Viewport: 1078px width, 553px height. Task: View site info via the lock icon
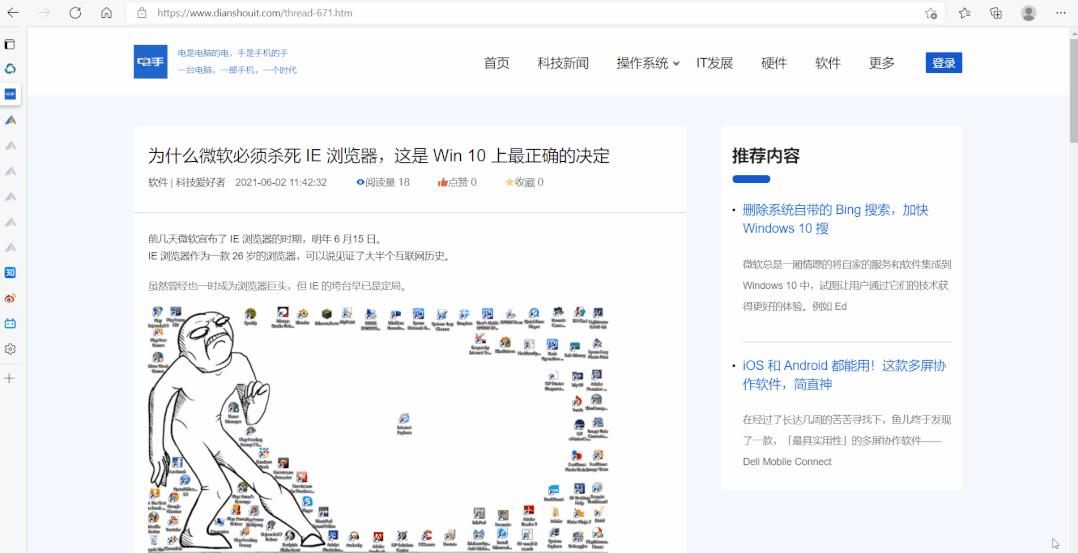pos(142,13)
